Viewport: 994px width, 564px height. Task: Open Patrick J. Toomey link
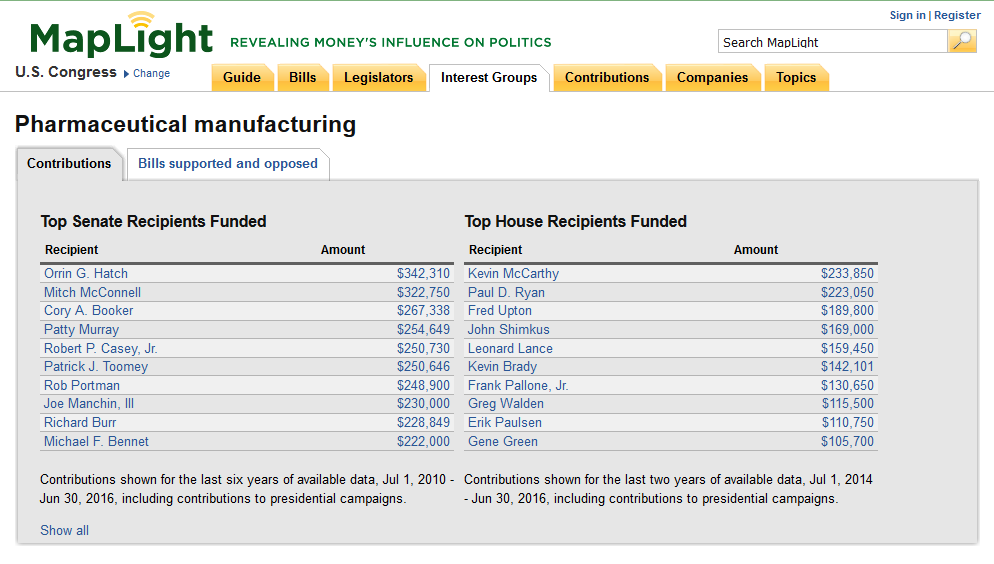coord(96,366)
